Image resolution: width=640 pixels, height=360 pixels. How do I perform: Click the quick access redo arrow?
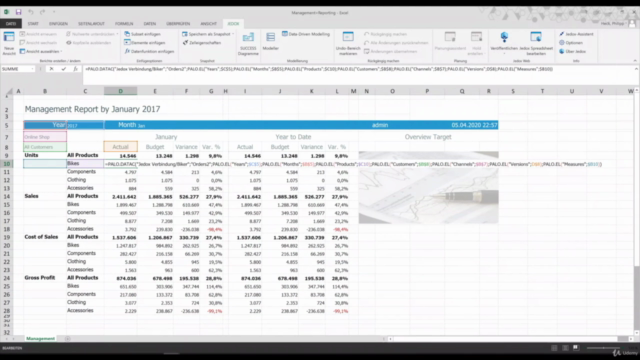pyautogui.click(x=42, y=12)
